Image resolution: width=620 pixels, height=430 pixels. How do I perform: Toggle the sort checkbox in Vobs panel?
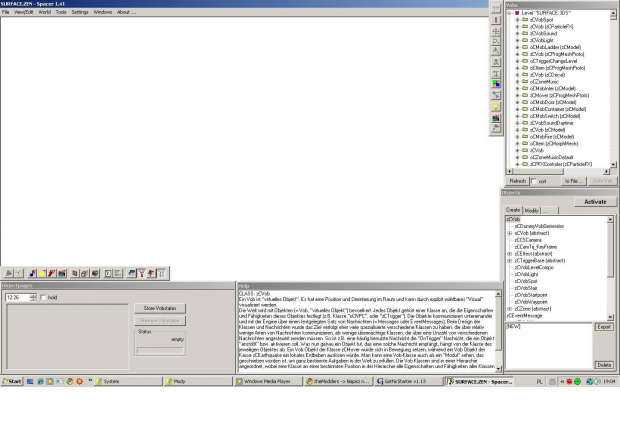tap(534, 181)
